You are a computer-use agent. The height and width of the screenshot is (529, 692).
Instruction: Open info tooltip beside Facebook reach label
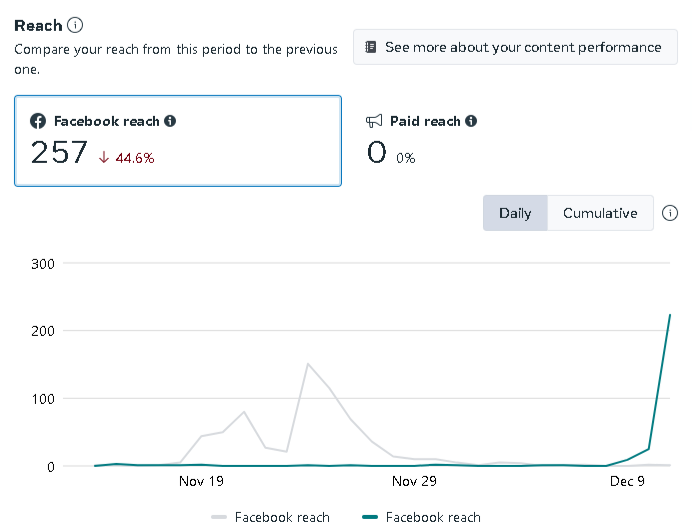coord(170,121)
